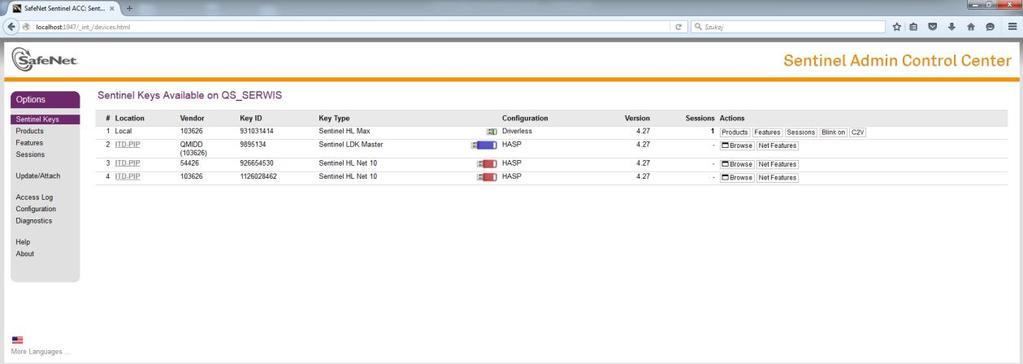Viewport: 1023px width, 364px height.
Task: Go back using the browser back arrow
Action: 12,27
